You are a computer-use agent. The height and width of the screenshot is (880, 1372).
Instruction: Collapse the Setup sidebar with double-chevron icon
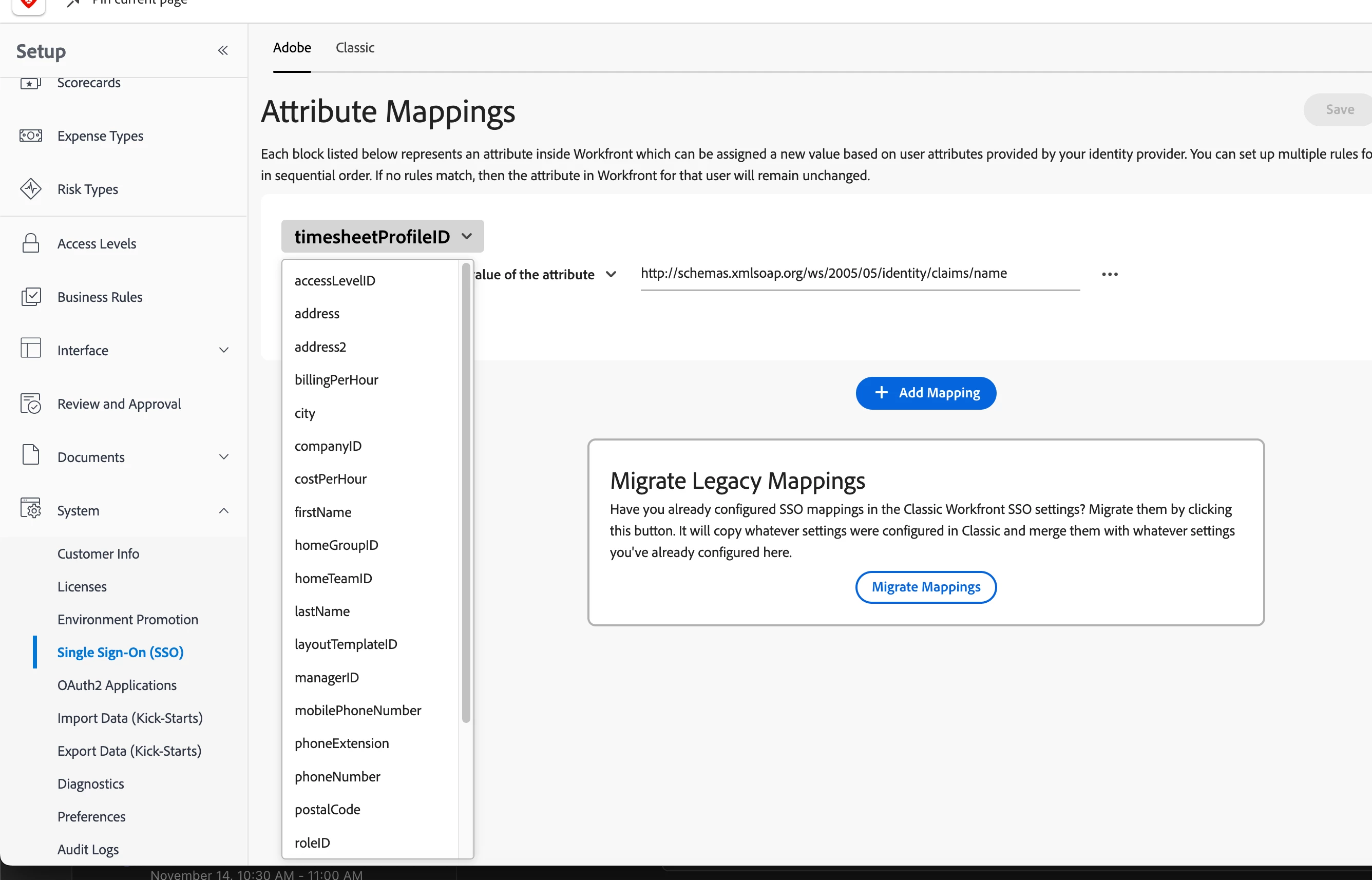(x=223, y=51)
